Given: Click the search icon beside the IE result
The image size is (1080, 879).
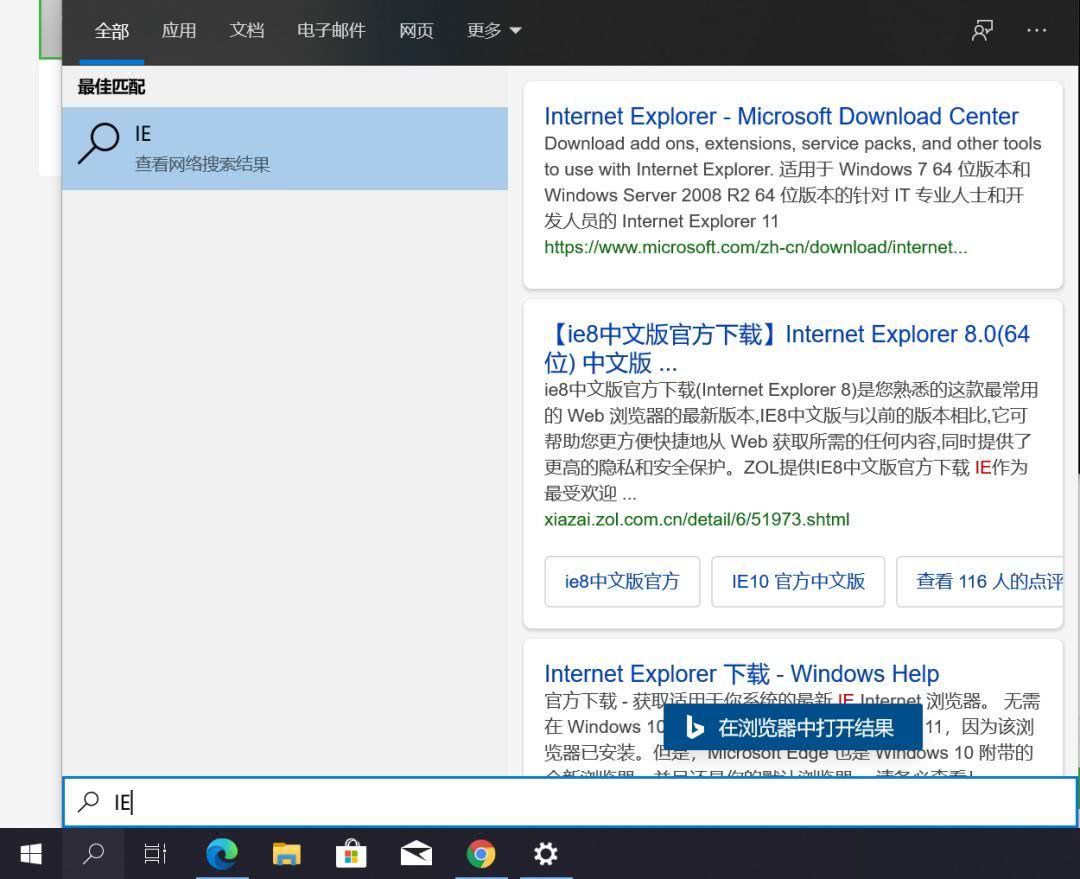Looking at the screenshot, I should pyautogui.click(x=98, y=143).
